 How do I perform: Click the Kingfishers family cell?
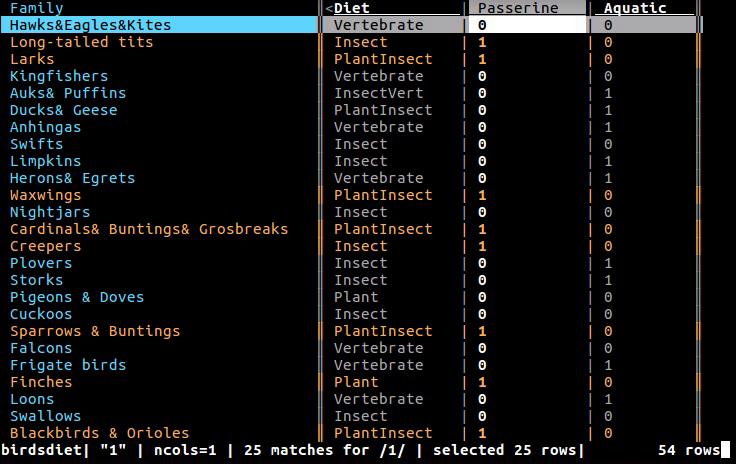click(x=59, y=76)
